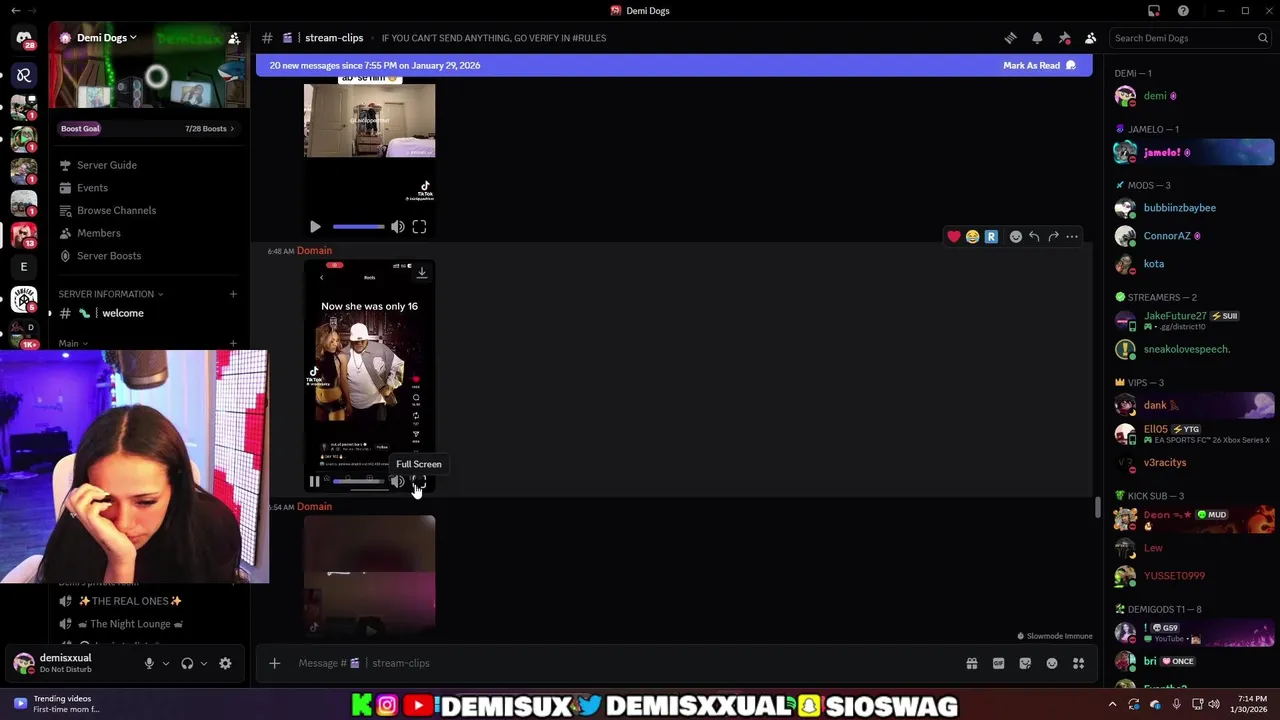The width and height of the screenshot is (1280, 720).
Task: Click Mark As Read button
Action: tap(1039, 65)
